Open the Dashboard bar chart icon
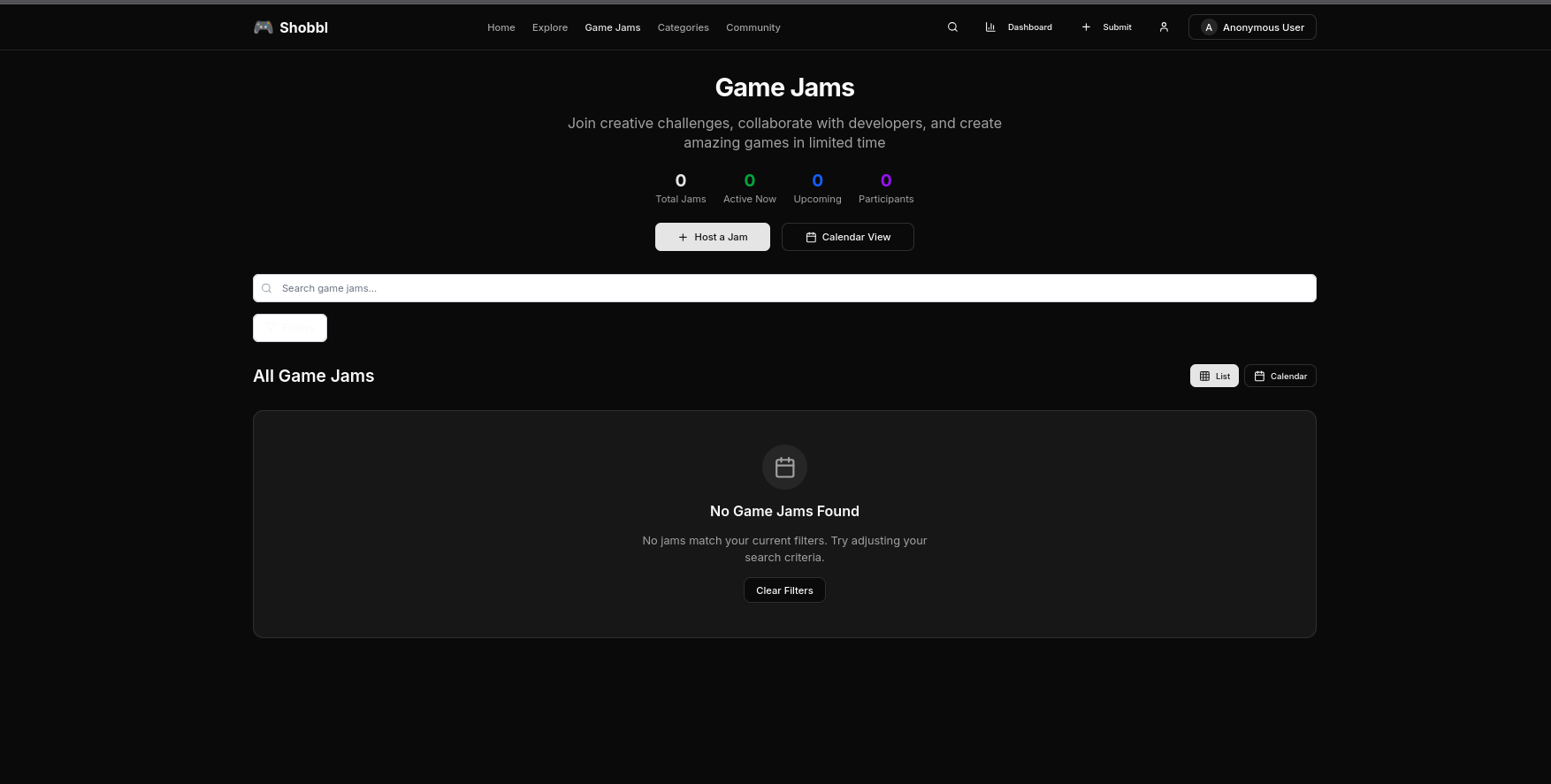Image resolution: width=1551 pixels, height=784 pixels. coord(990,27)
